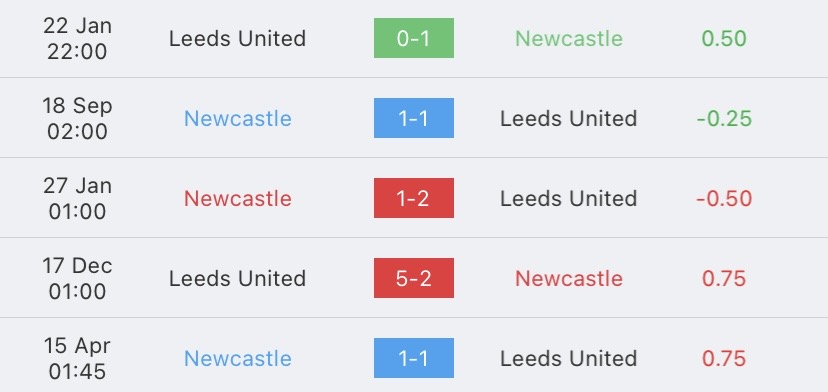The image size is (828, 392).
Task: Open the green 0-1 score badge
Action: [413, 38]
